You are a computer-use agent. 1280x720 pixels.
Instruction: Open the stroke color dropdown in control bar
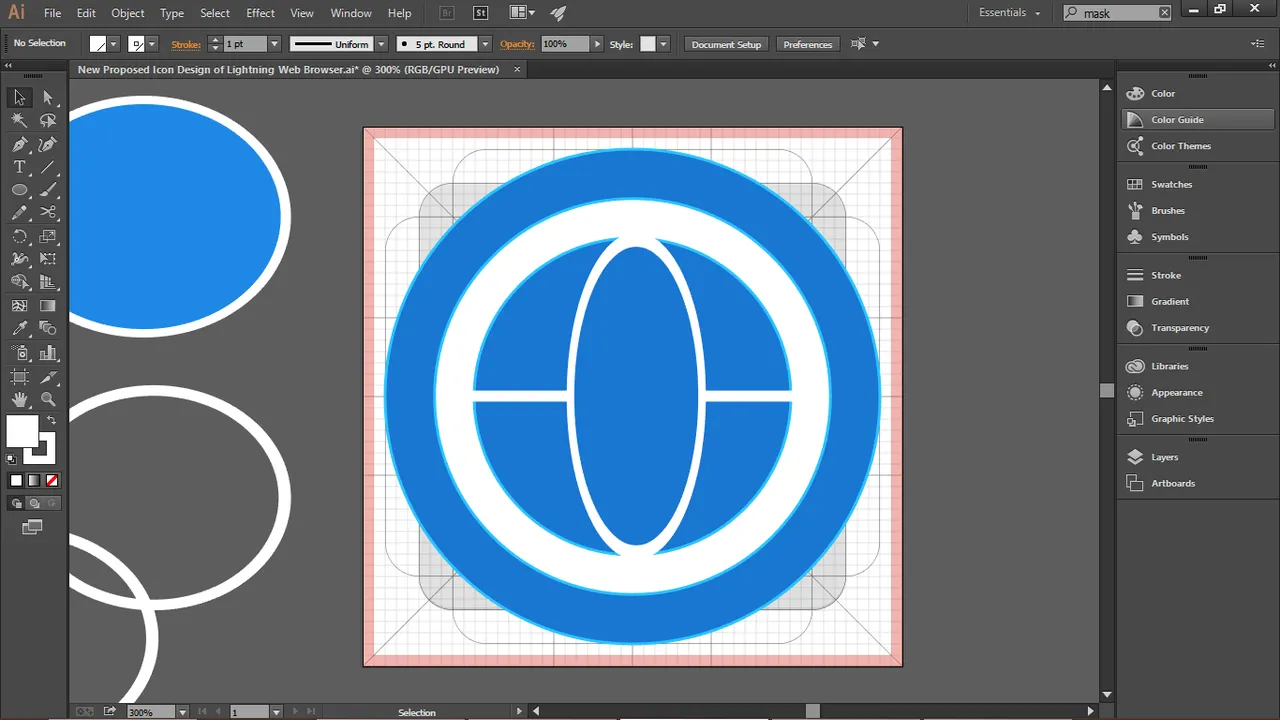click(152, 44)
